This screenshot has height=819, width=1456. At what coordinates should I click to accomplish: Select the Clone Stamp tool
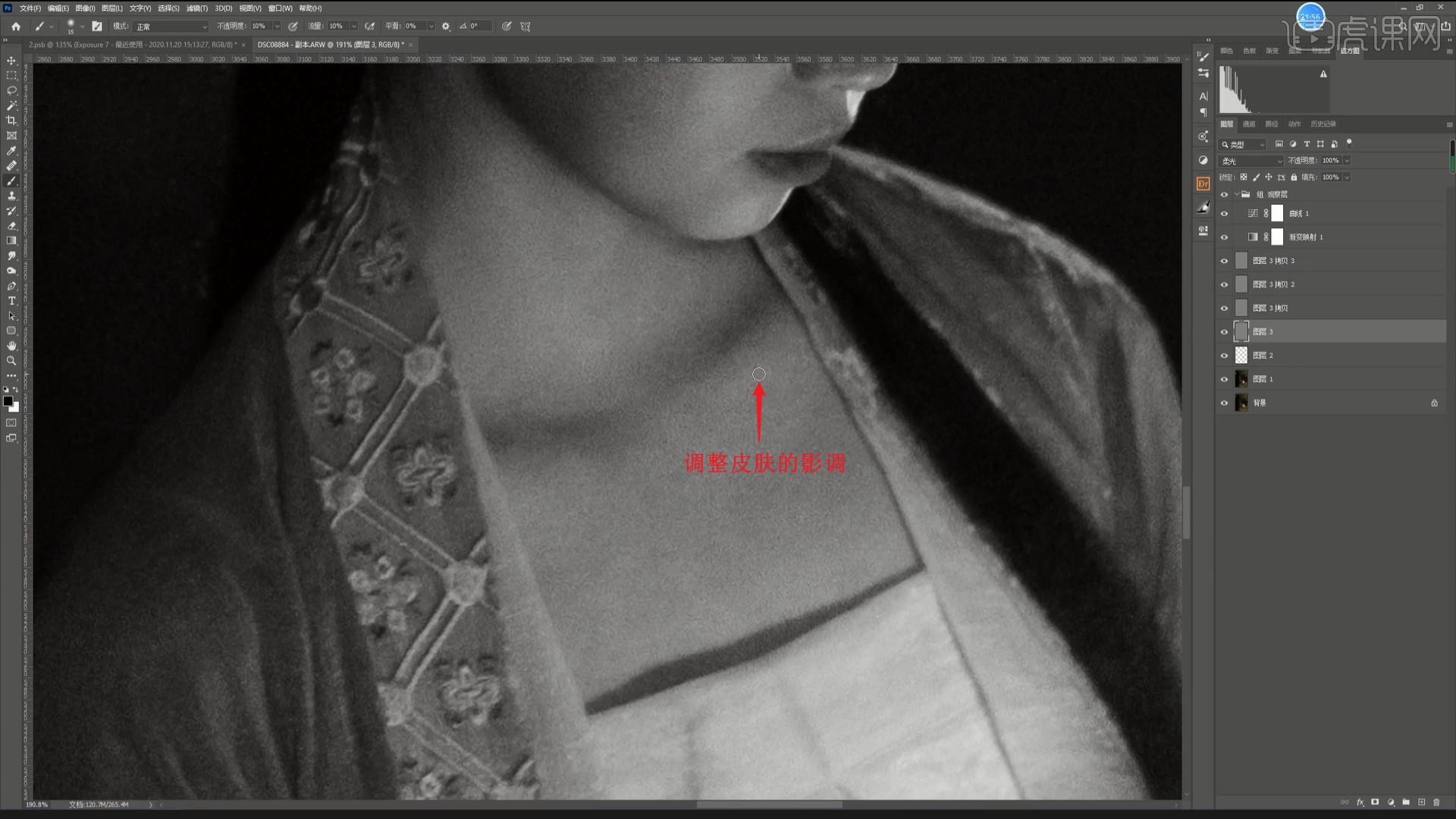11,196
